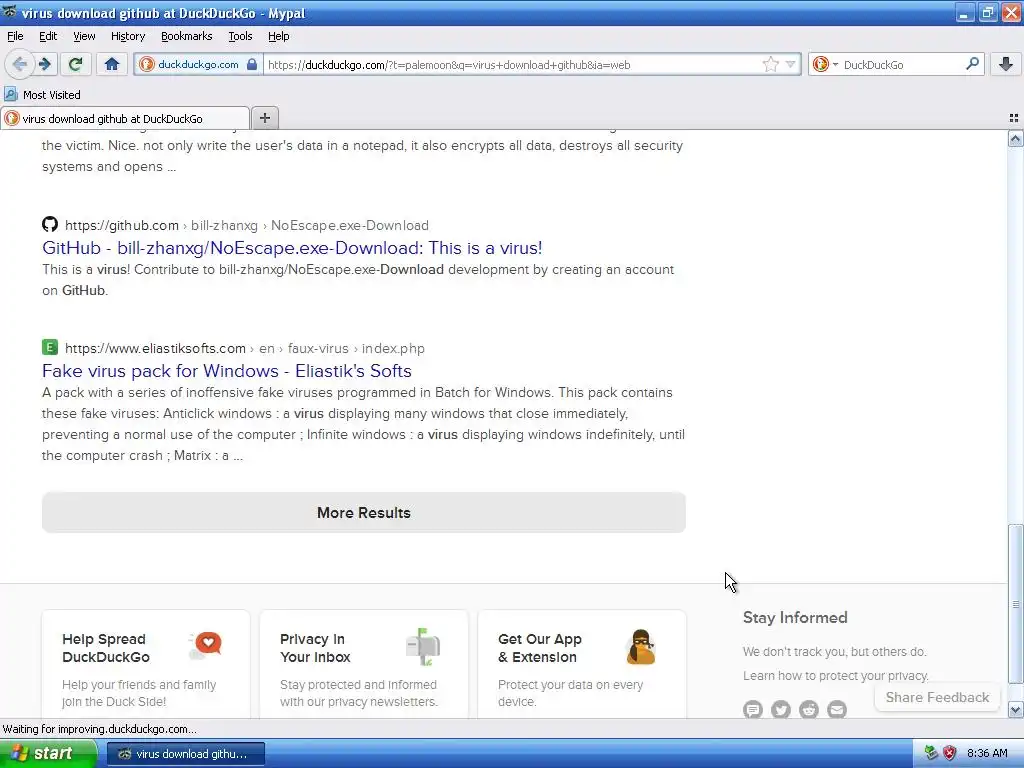
Task: Open Get Our App & Extension card
Action: (x=582, y=664)
